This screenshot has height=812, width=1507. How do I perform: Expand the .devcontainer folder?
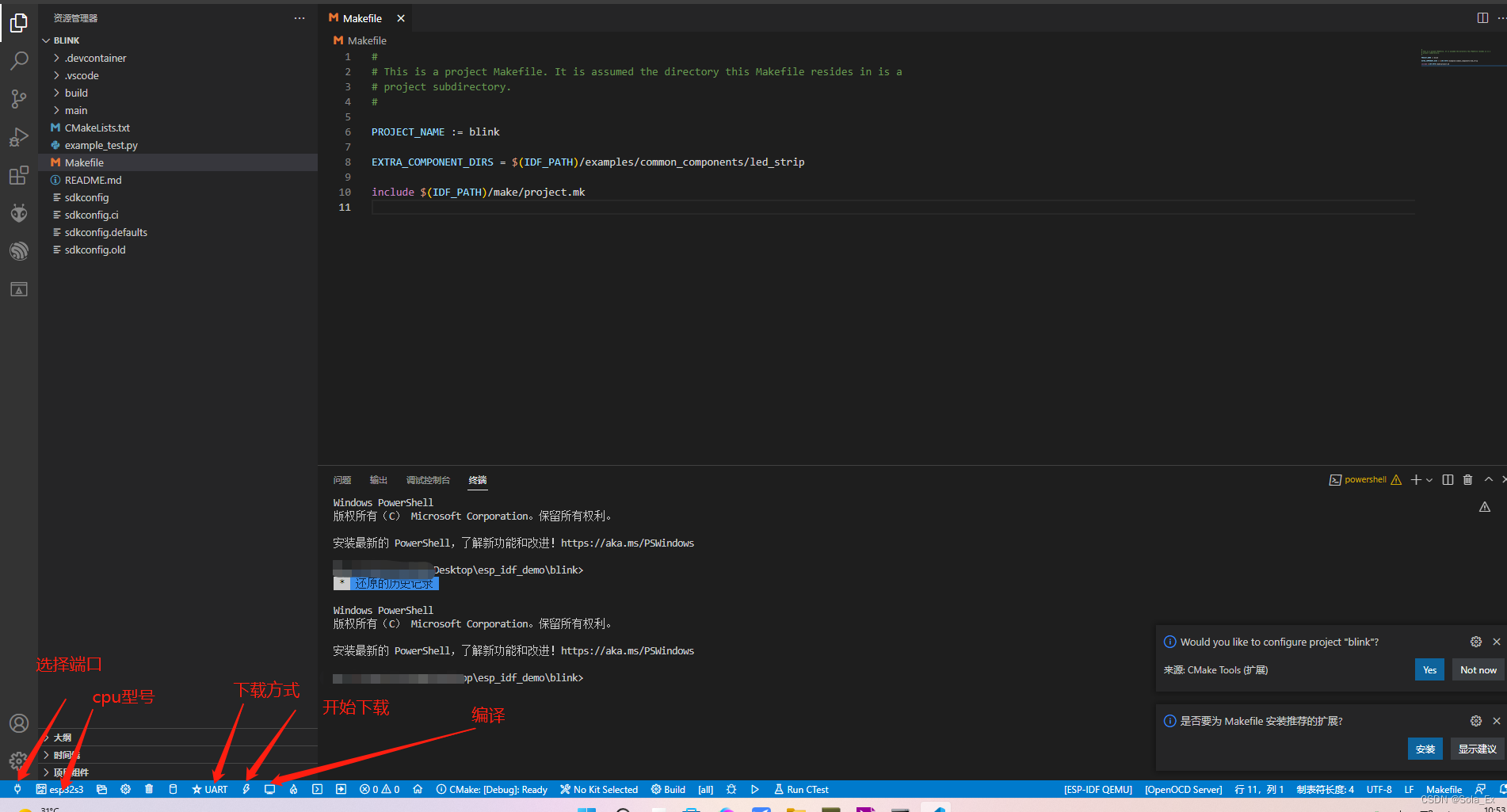[x=95, y=58]
